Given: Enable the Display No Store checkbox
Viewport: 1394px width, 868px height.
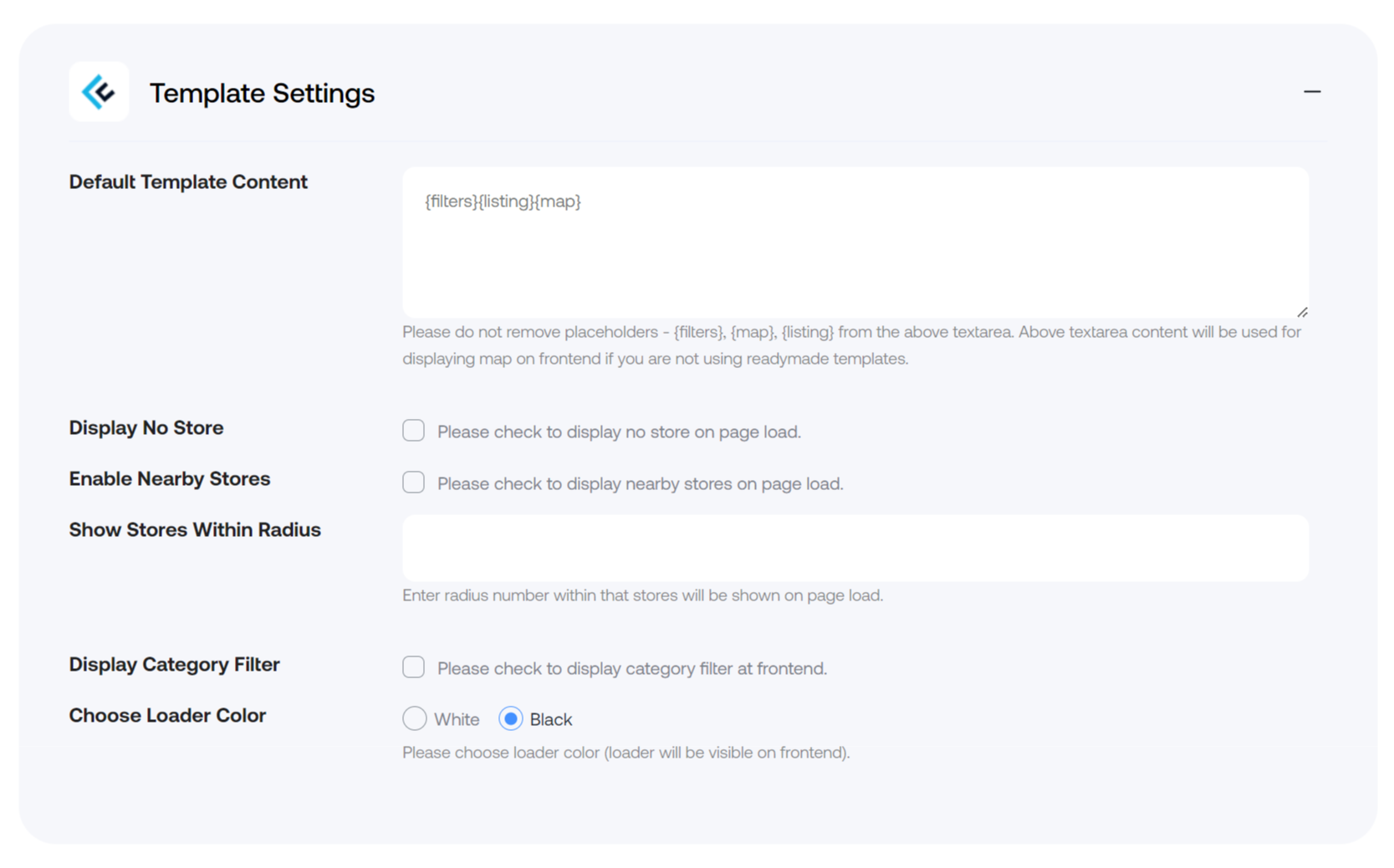Looking at the screenshot, I should point(414,431).
